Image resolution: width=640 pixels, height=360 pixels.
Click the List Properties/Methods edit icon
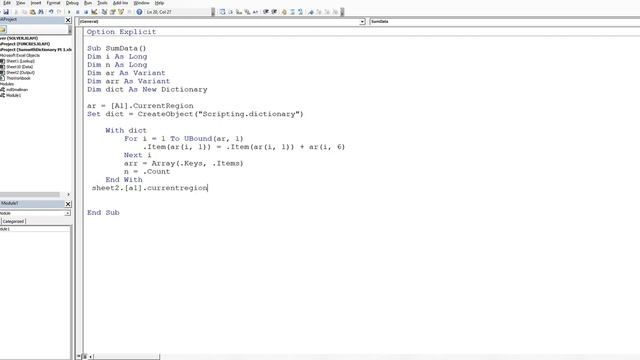point(222,12)
